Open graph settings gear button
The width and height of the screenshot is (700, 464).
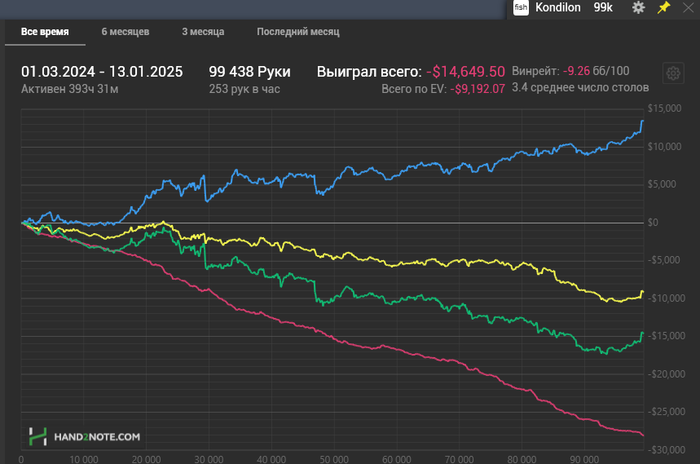coord(673,73)
